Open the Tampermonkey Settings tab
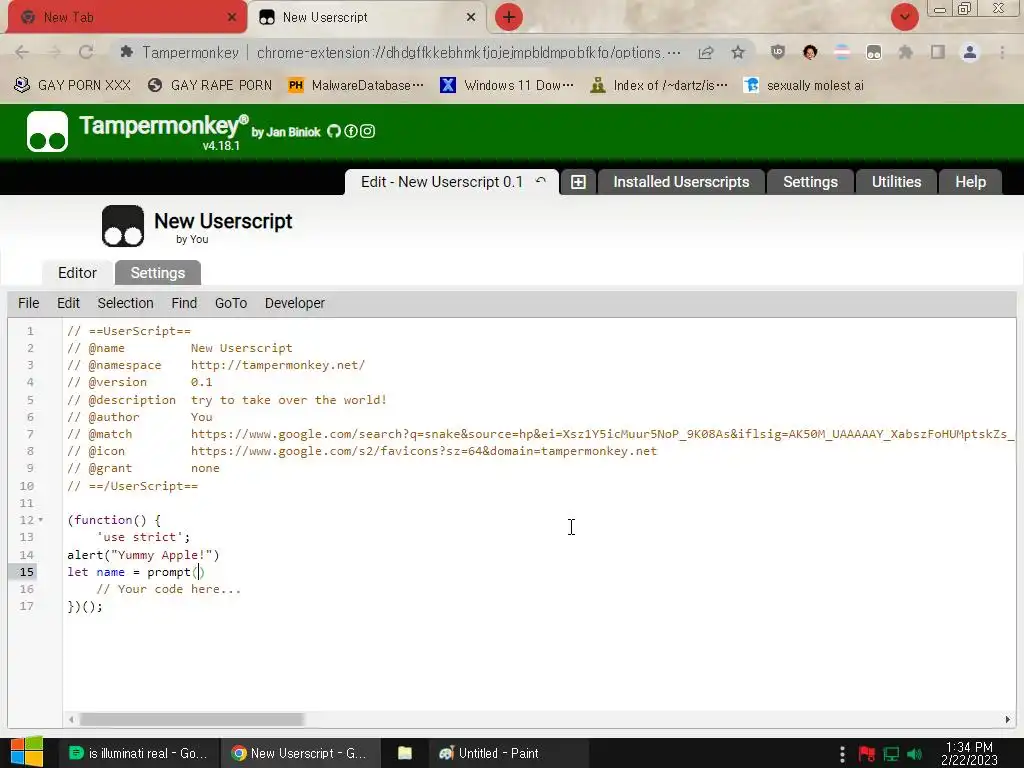 click(810, 182)
